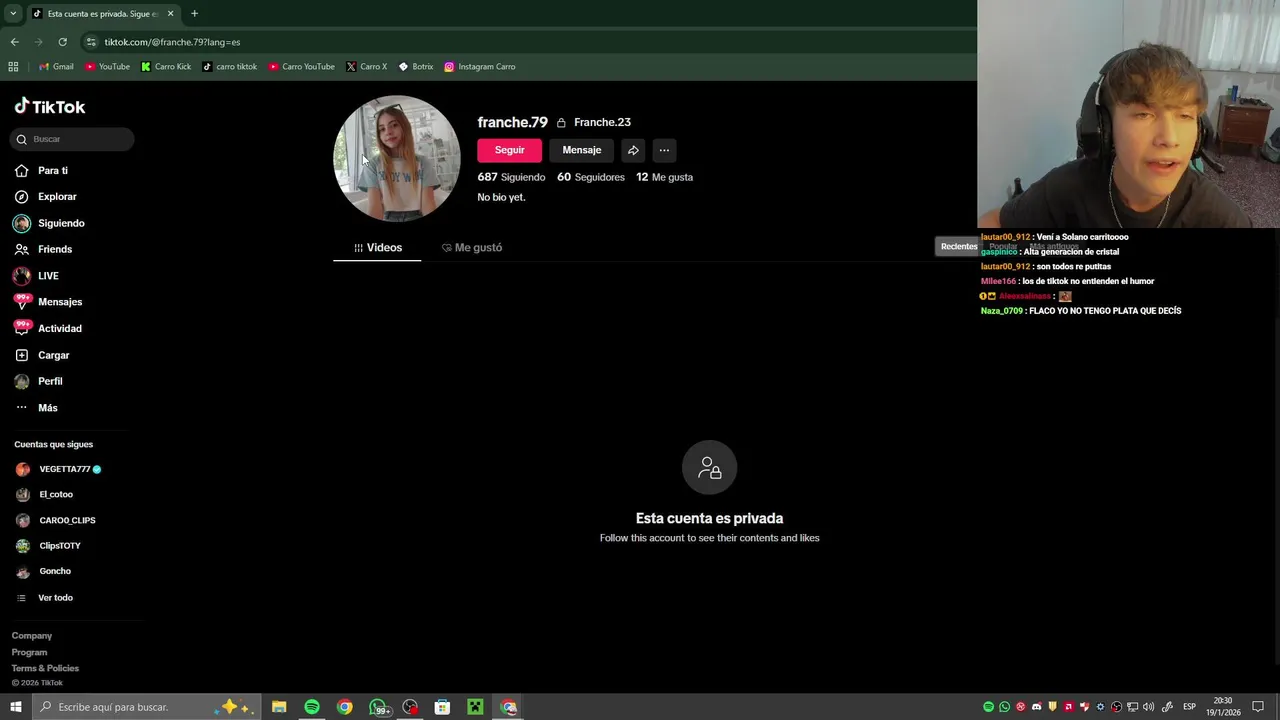Open Goncho followed account
Image resolution: width=1280 pixels, height=720 pixels.
pyautogui.click(x=43, y=571)
